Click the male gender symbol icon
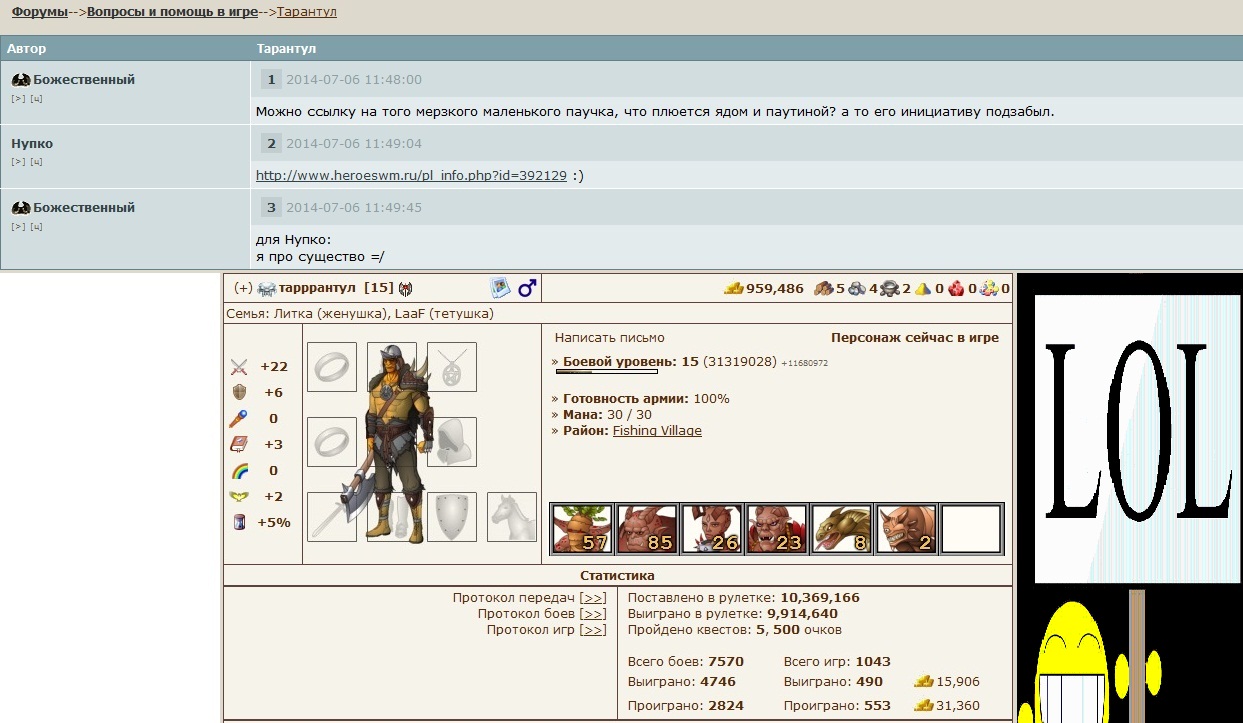The height and width of the screenshot is (723, 1243). tap(527, 288)
